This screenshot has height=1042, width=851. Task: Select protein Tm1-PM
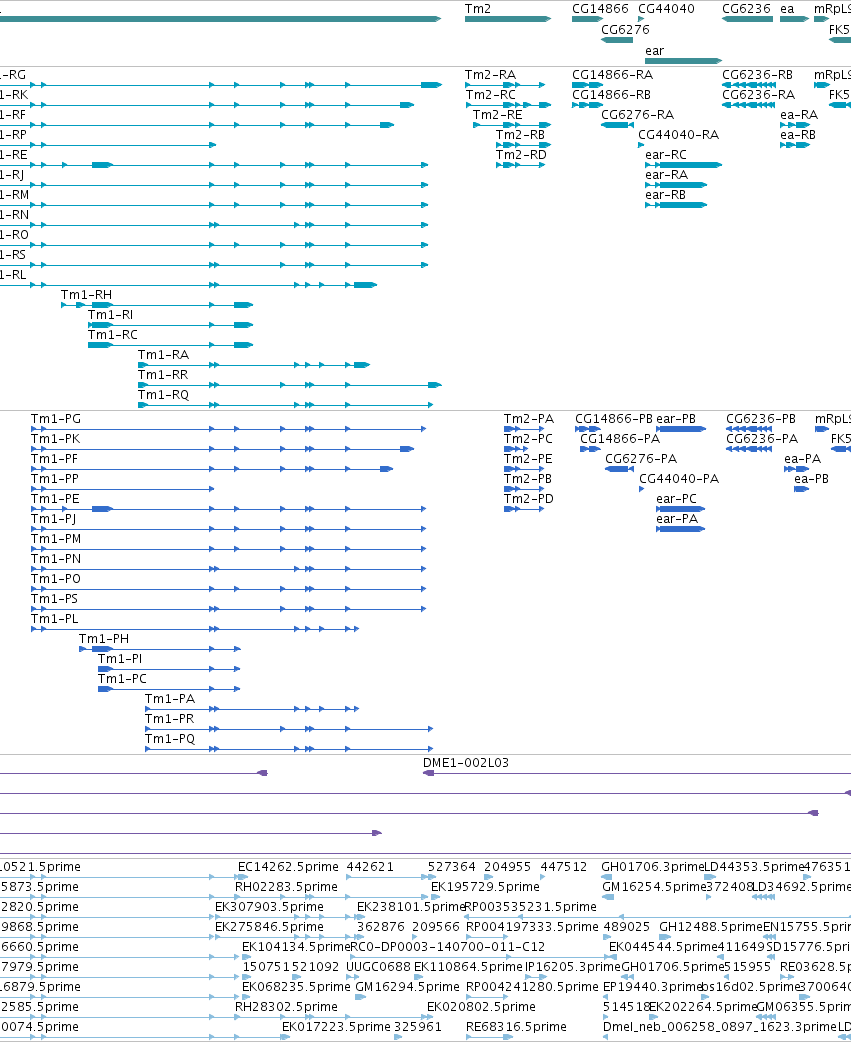click(229, 549)
